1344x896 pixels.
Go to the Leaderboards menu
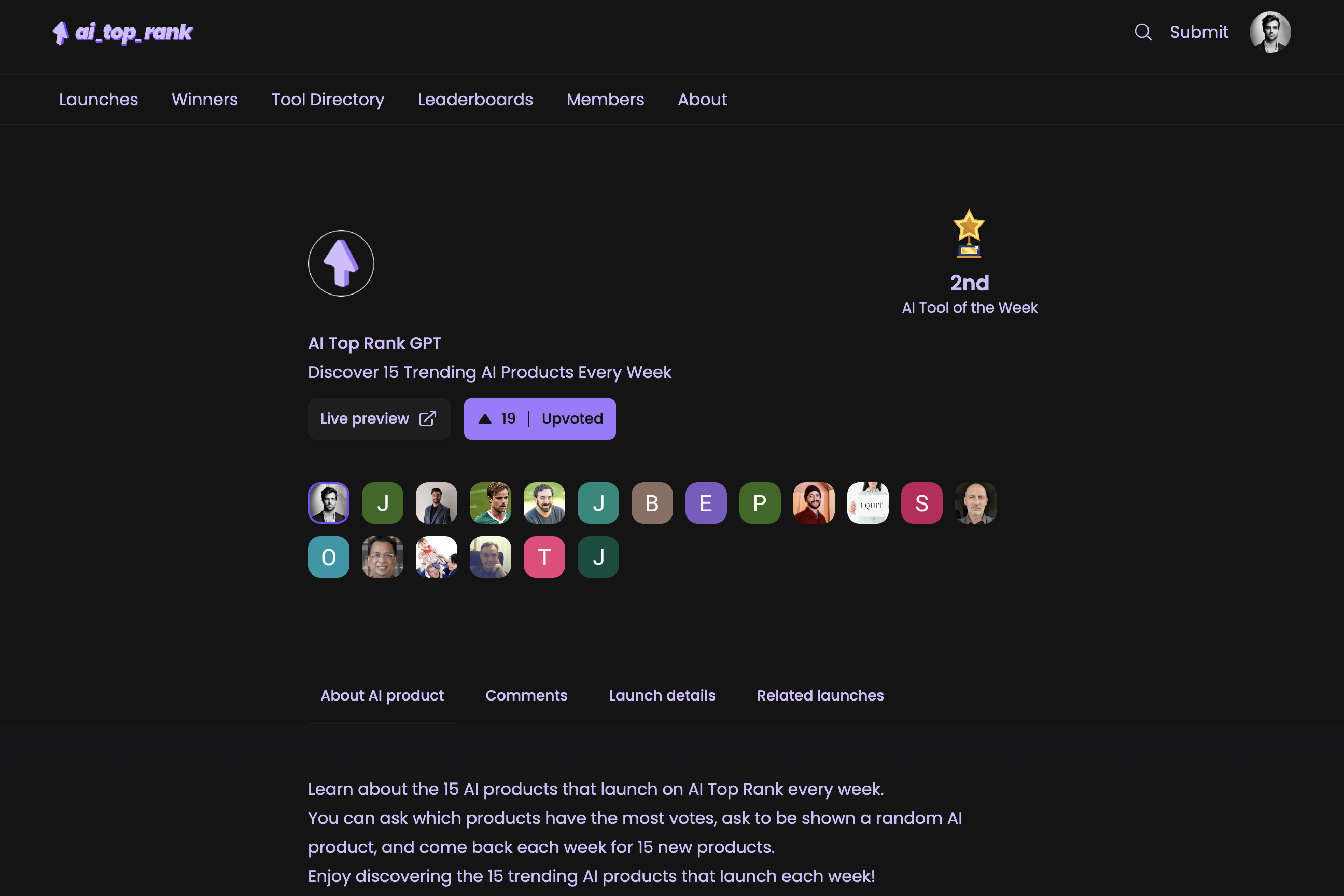click(475, 100)
